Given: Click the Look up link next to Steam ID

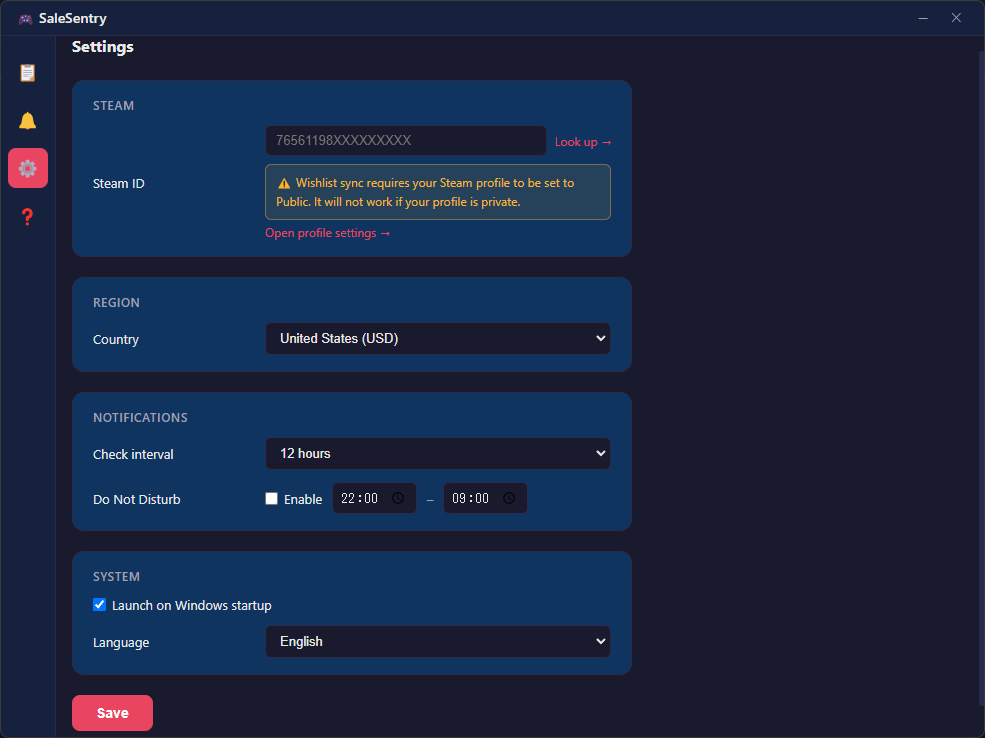Looking at the screenshot, I should click(582, 141).
